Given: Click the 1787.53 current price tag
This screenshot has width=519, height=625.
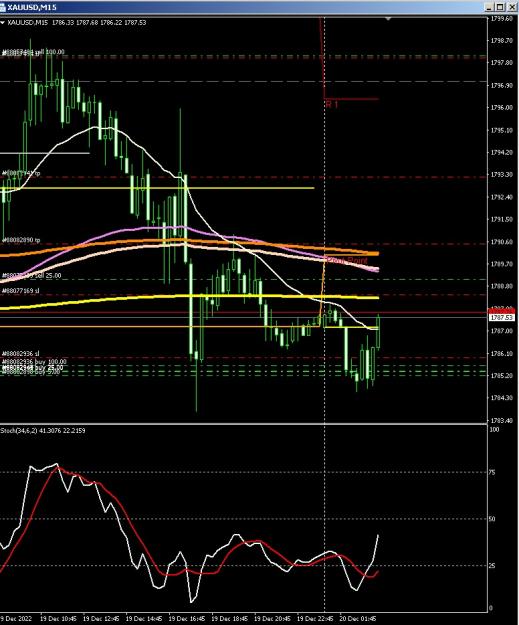Looking at the screenshot, I should tap(501, 317).
